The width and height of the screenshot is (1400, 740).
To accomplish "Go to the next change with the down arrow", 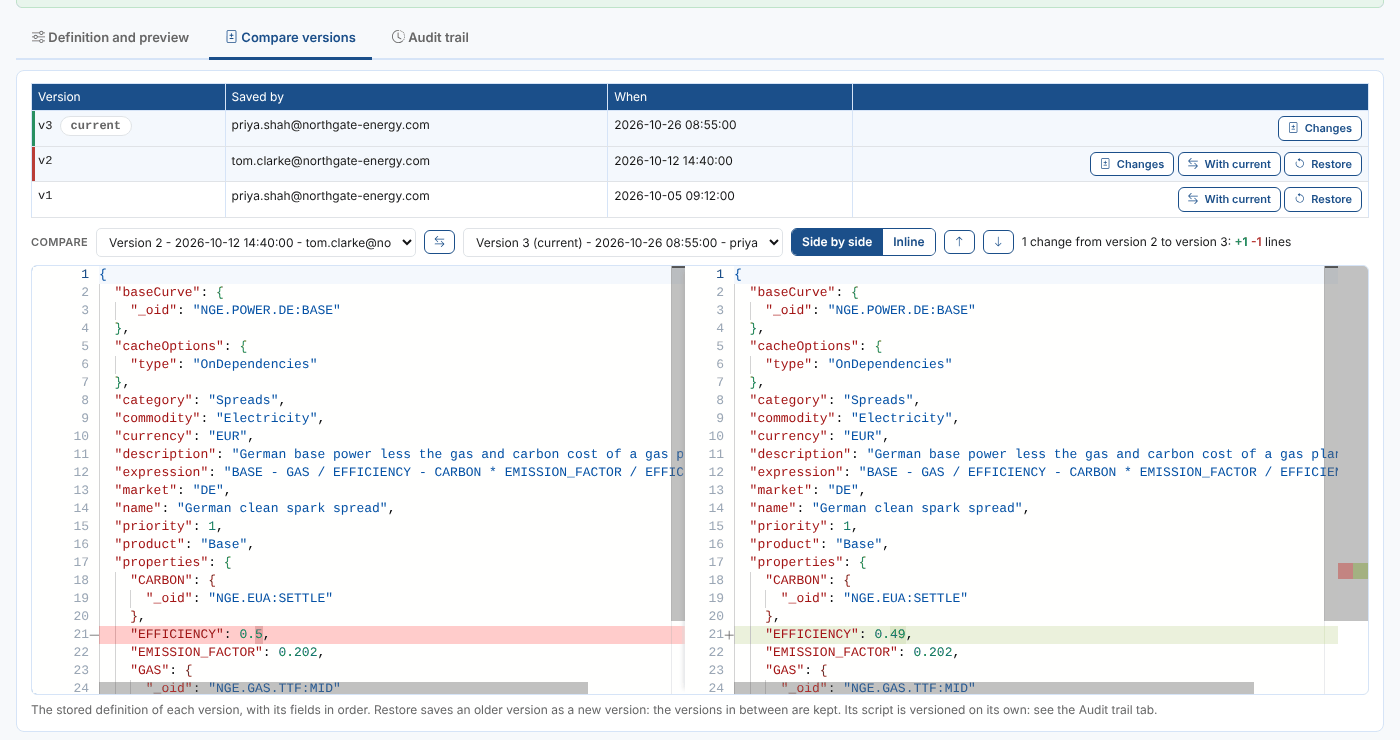I will pyautogui.click(x=998, y=242).
